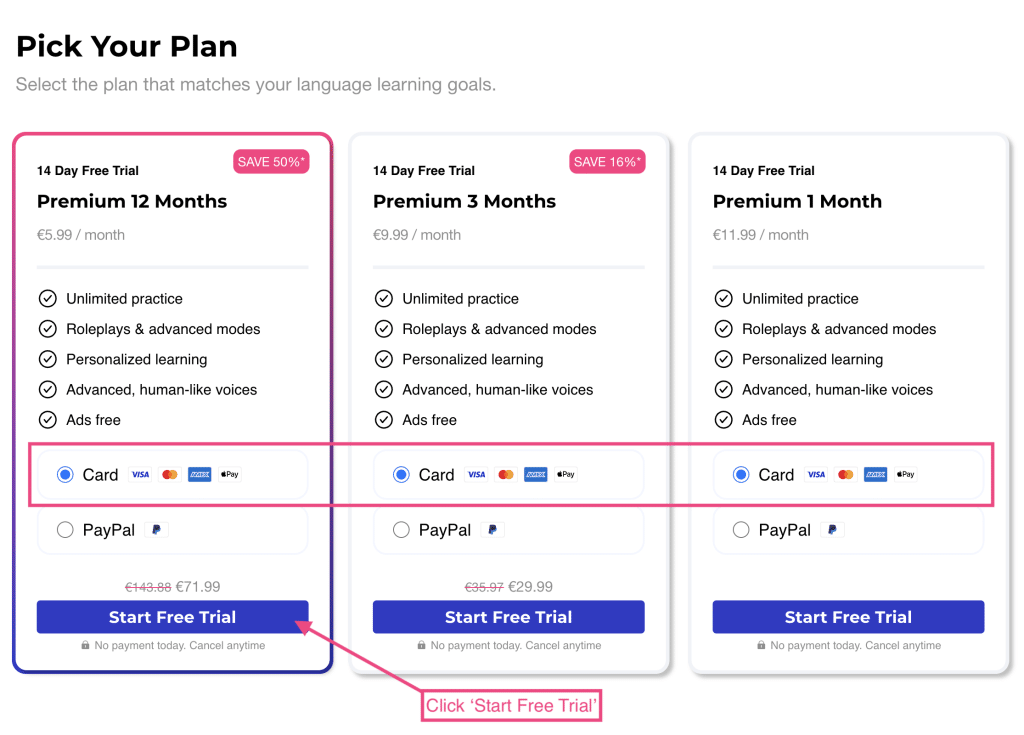Click the SAVE 50% badge
The width and height of the screenshot is (1024, 735).
(x=271, y=162)
